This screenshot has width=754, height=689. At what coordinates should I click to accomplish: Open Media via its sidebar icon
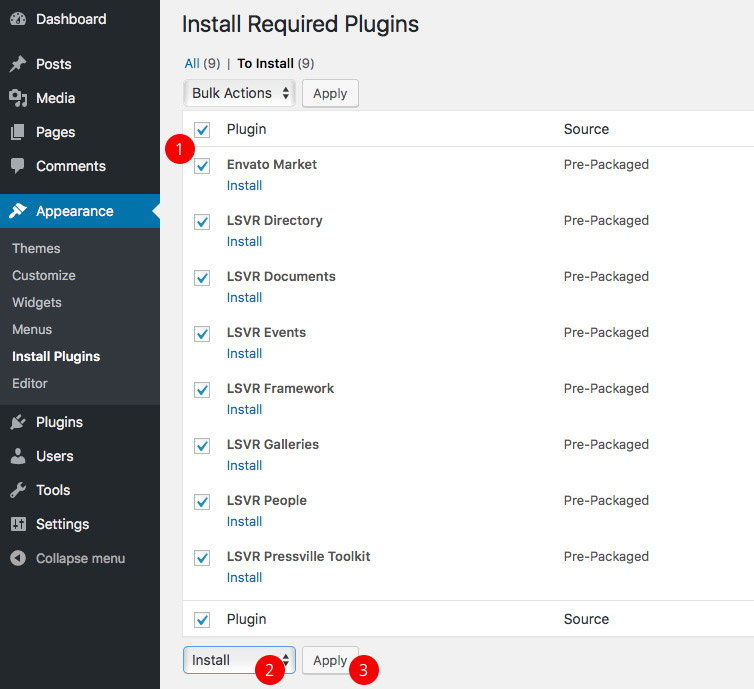pyautogui.click(x=18, y=98)
